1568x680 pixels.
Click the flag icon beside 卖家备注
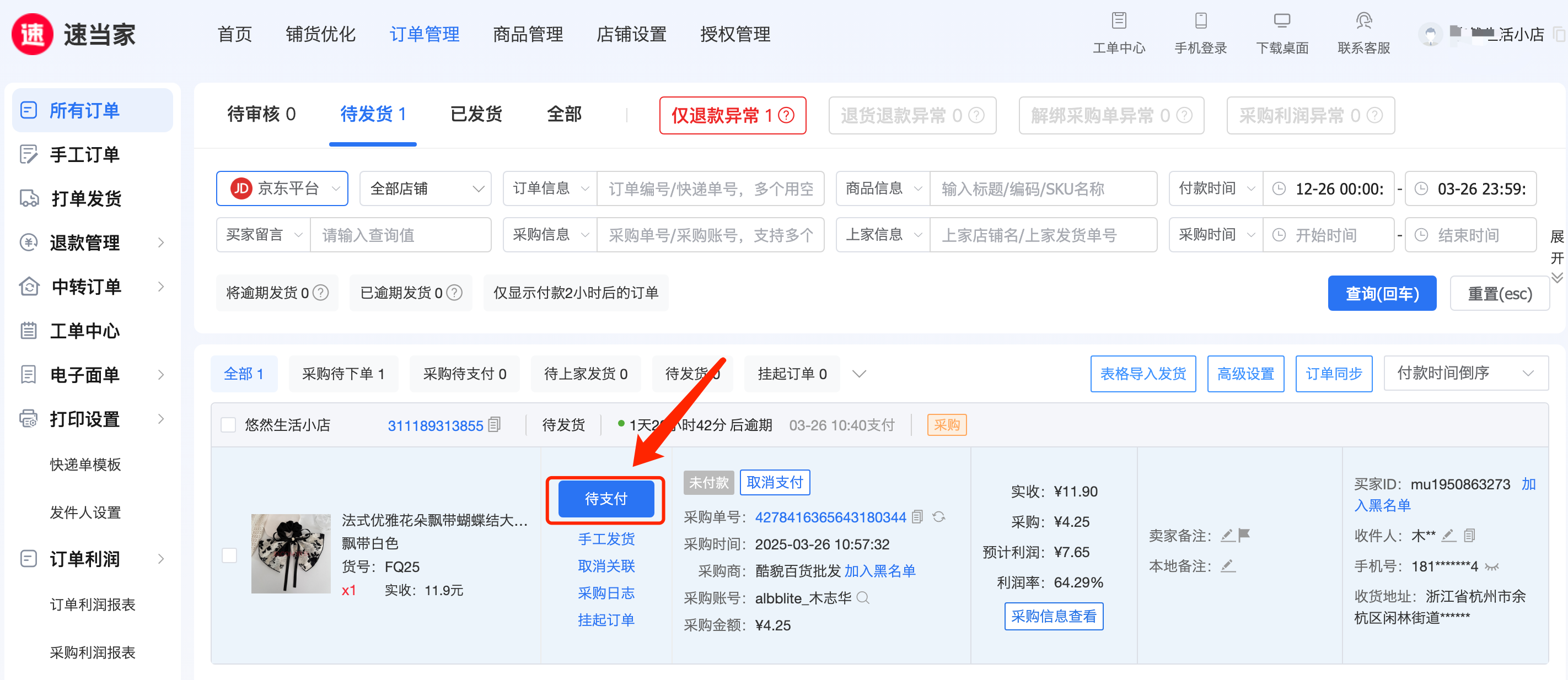1244,535
